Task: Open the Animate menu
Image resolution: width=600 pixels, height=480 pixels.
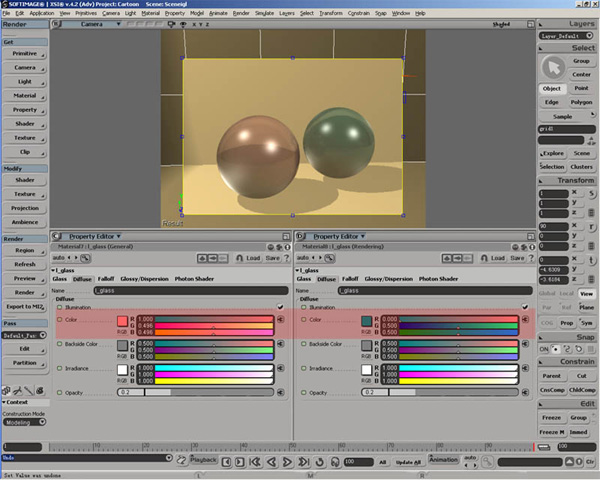Action: click(218, 13)
